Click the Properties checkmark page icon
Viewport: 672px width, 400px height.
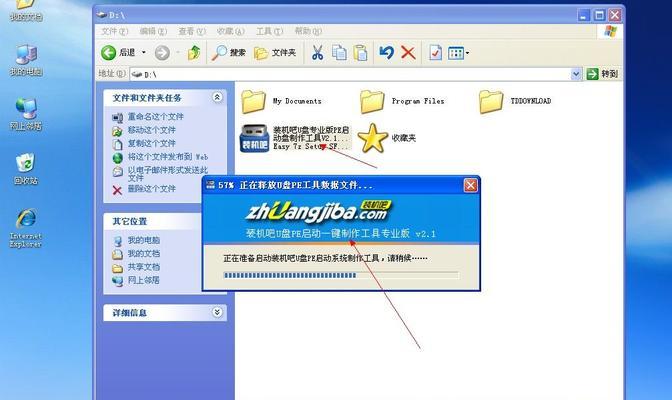pos(435,53)
